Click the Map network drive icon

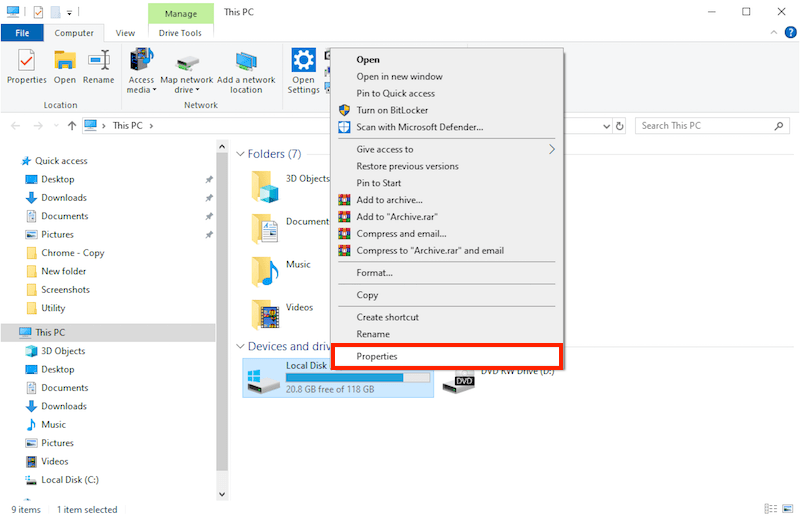[187, 70]
